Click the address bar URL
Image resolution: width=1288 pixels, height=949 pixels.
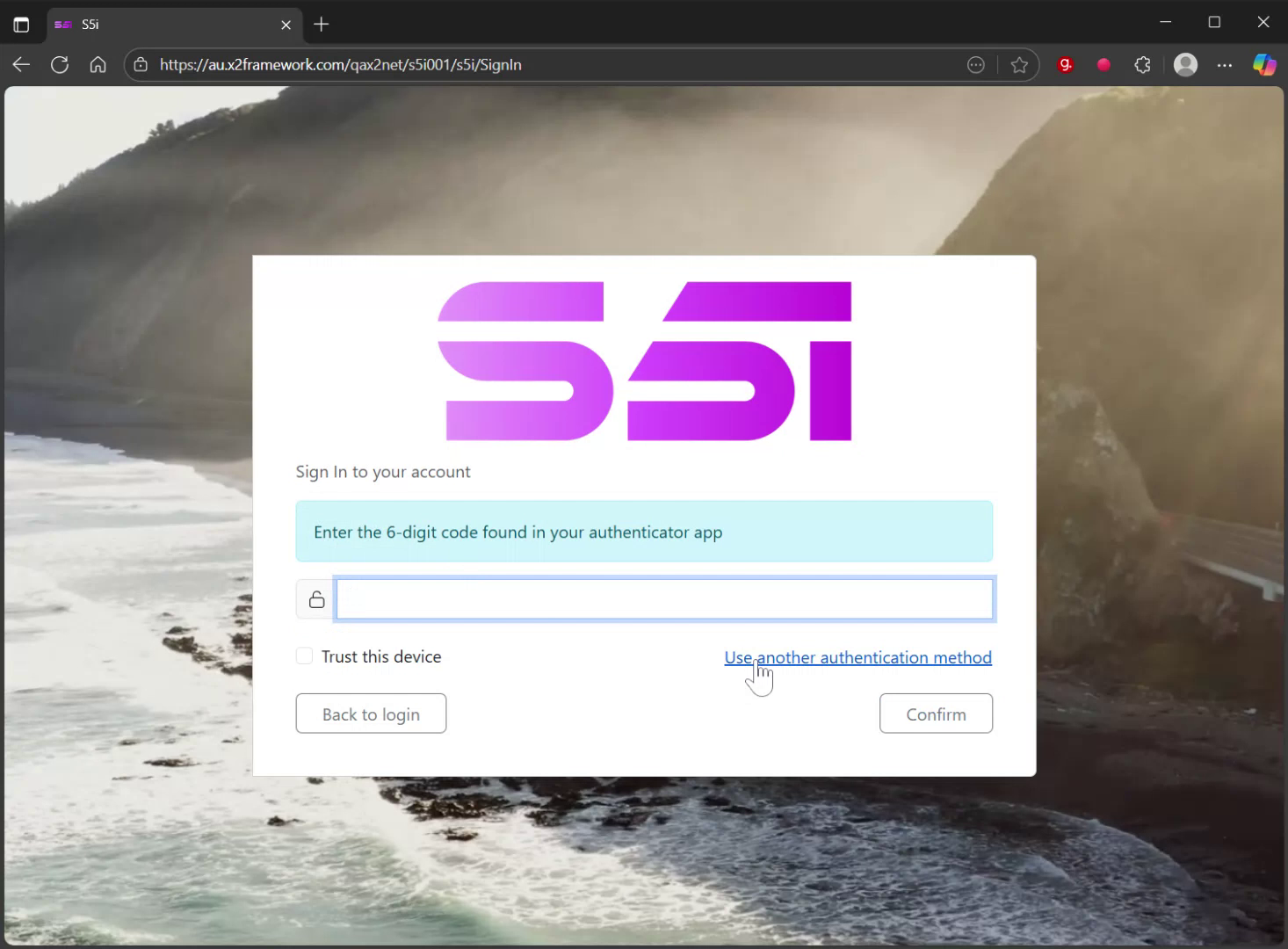[x=341, y=65]
